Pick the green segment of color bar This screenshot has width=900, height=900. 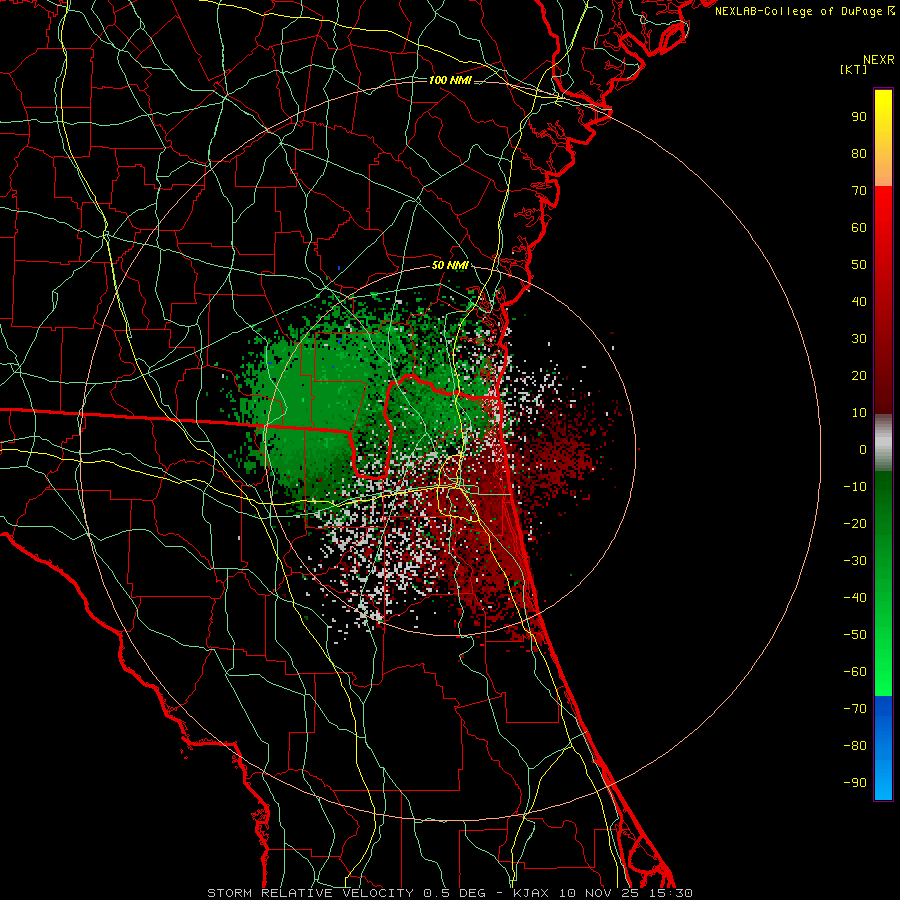(883, 584)
